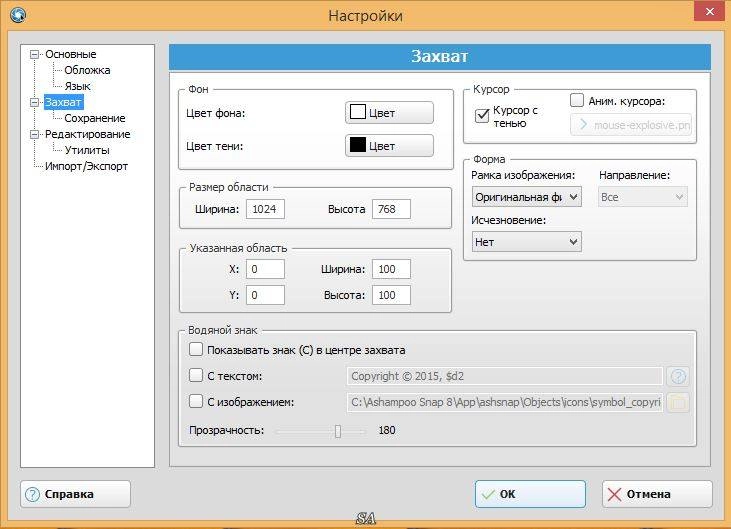The image size is (731, 529).
Task: Click the Copyright © 2015 text field
Action: [x=505, y=376]
